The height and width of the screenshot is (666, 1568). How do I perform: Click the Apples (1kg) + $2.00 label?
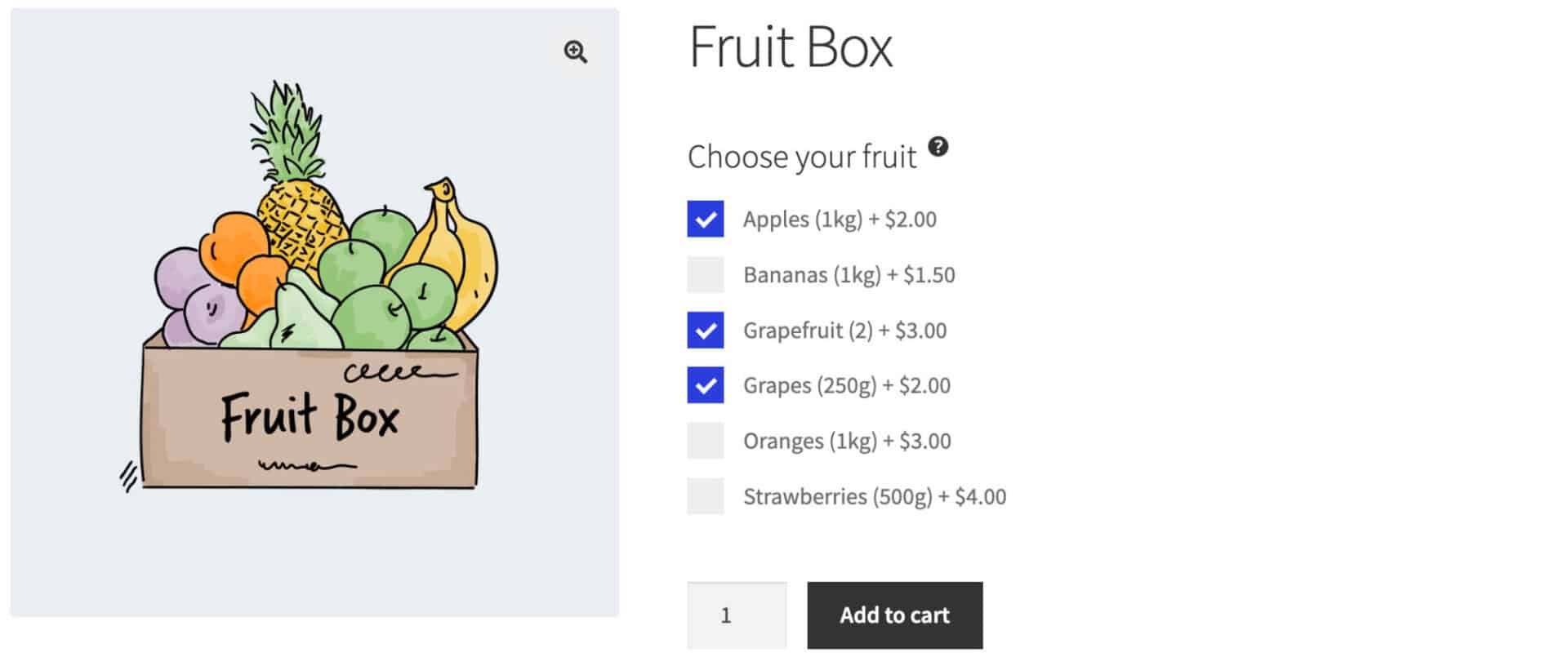click(839, 220)
